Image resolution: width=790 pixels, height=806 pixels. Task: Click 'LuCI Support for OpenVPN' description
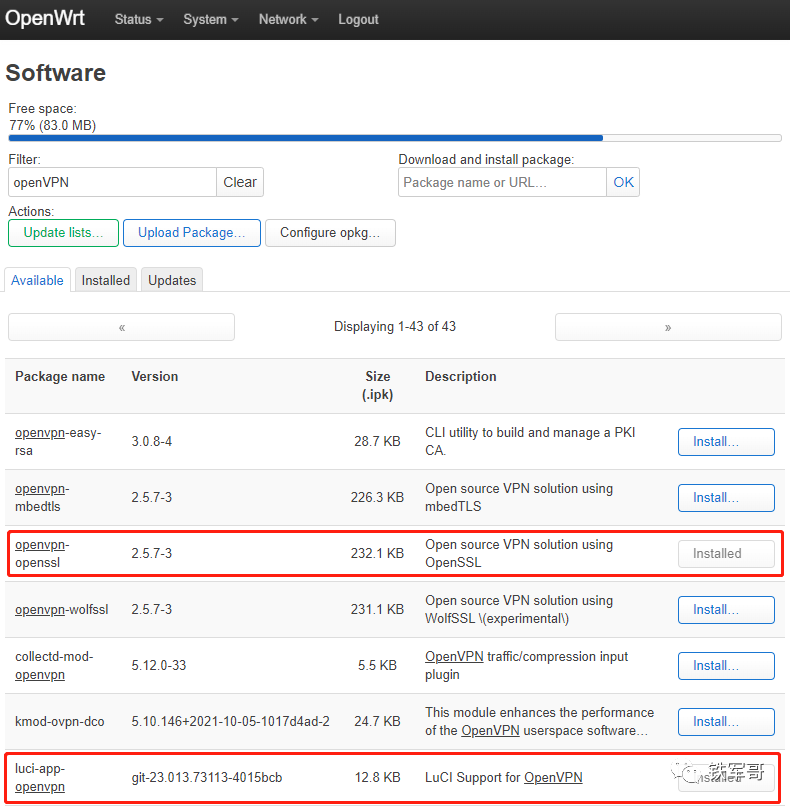(x=504, y=778)
